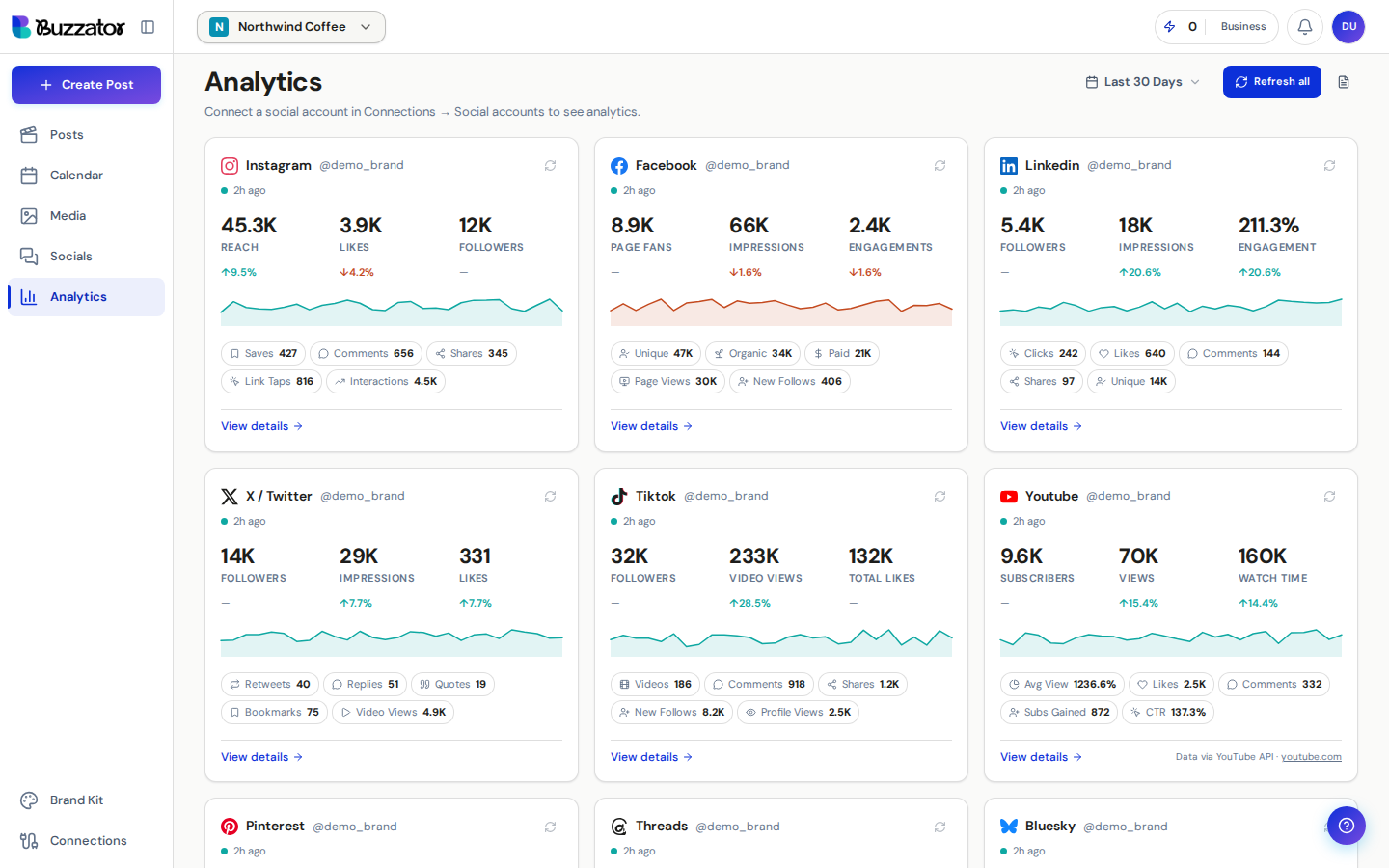Open the notifications bell
The width and height of the screenshot is (1389, 868).
[1305, 27]
